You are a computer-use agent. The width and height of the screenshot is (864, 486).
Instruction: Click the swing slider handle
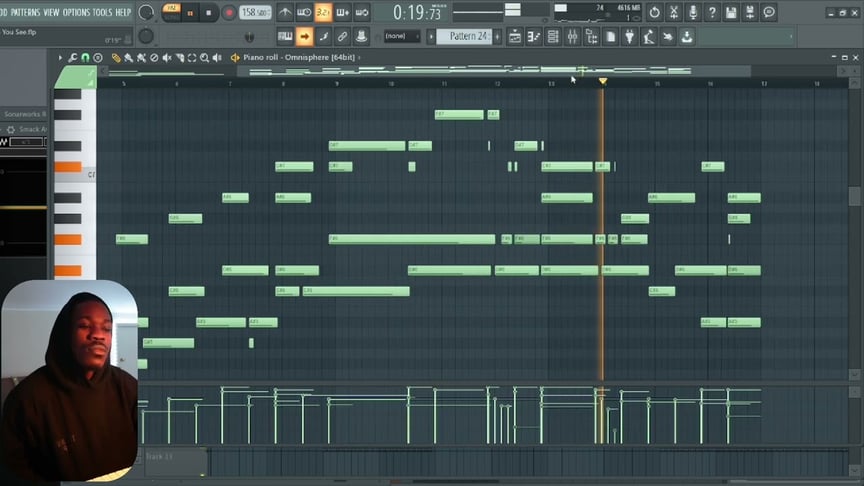click(x=250, y=37)
